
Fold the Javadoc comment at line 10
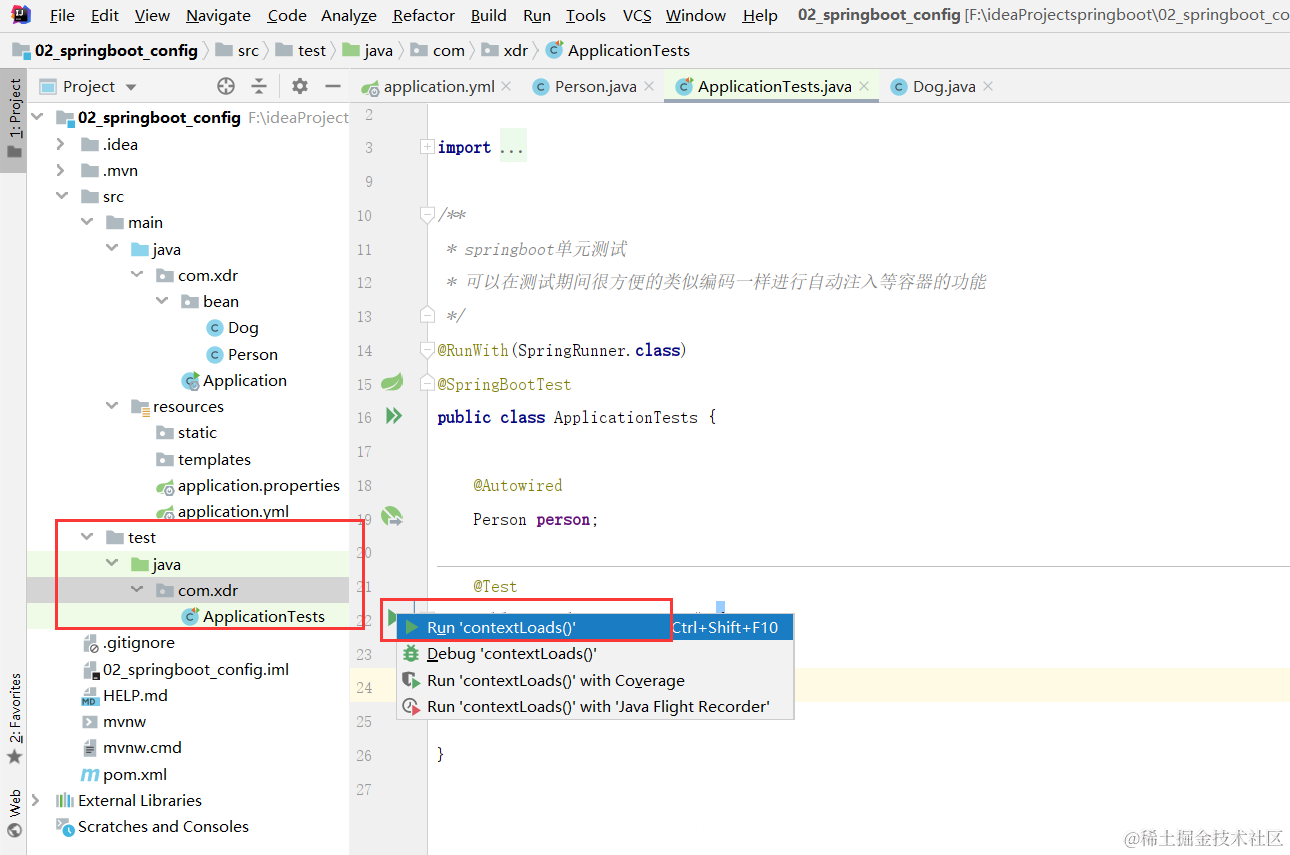click(428, 215)
